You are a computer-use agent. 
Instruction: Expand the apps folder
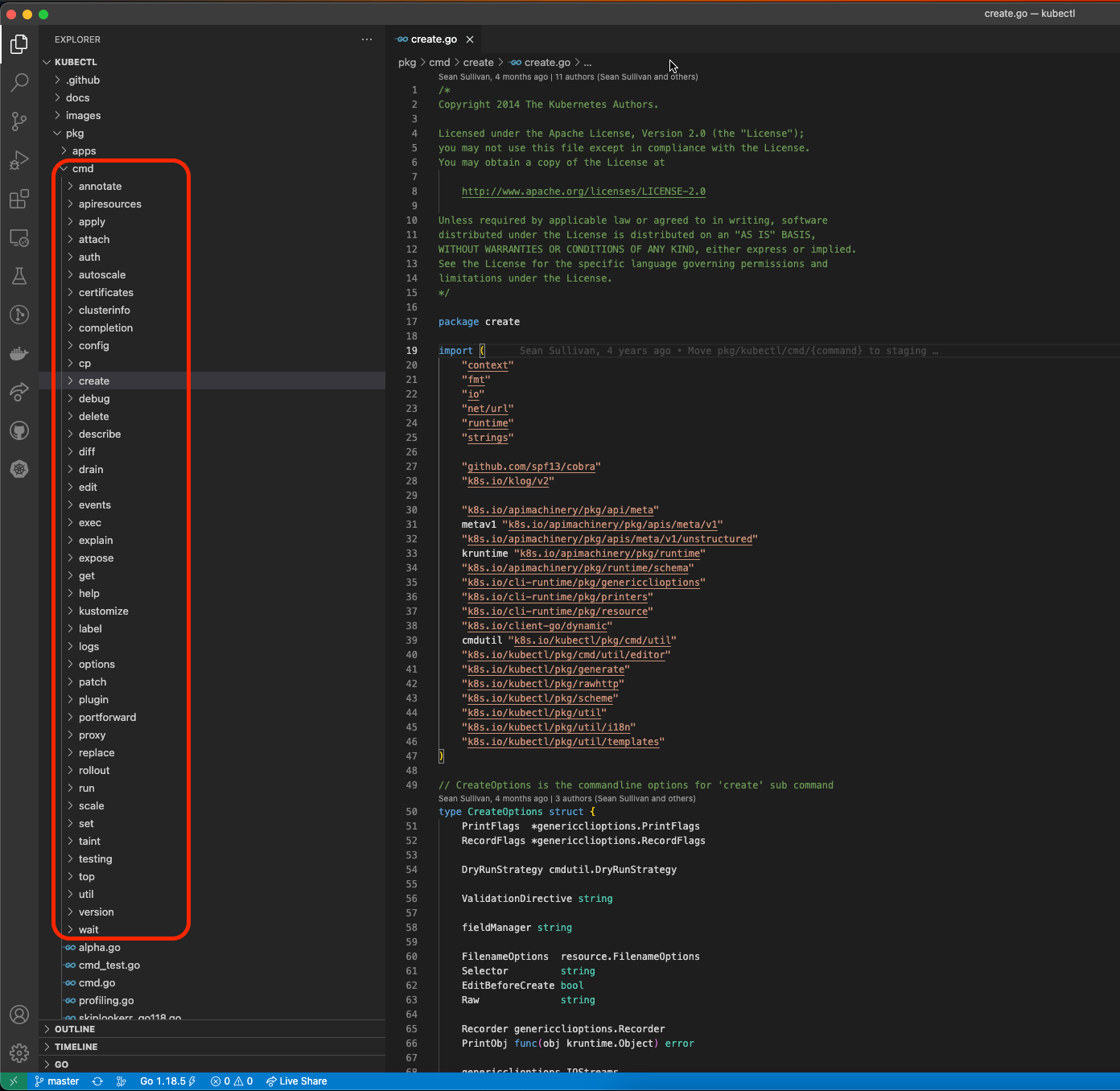[212, 150]
